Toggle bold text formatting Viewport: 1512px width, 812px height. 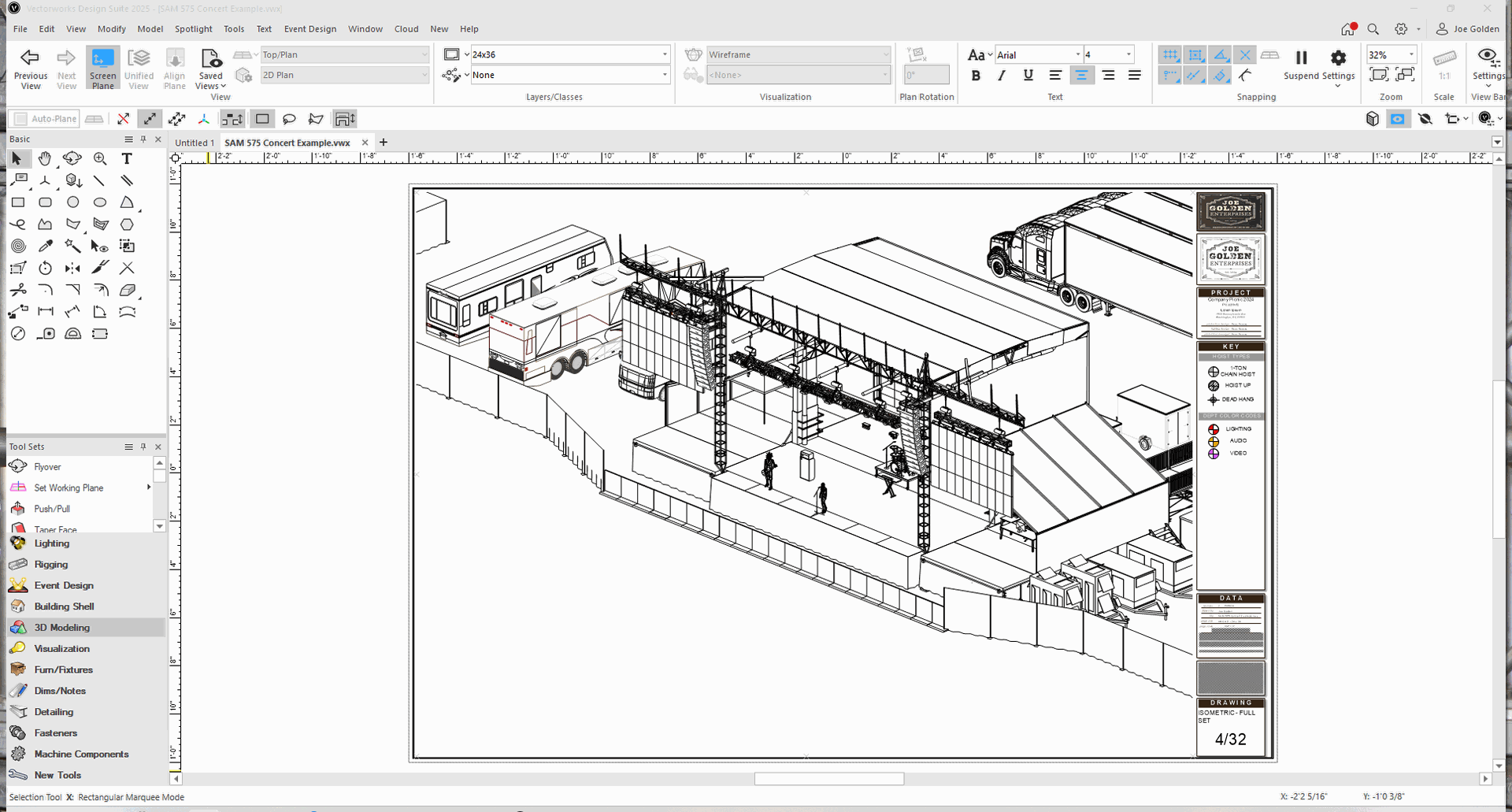[976, 76]
